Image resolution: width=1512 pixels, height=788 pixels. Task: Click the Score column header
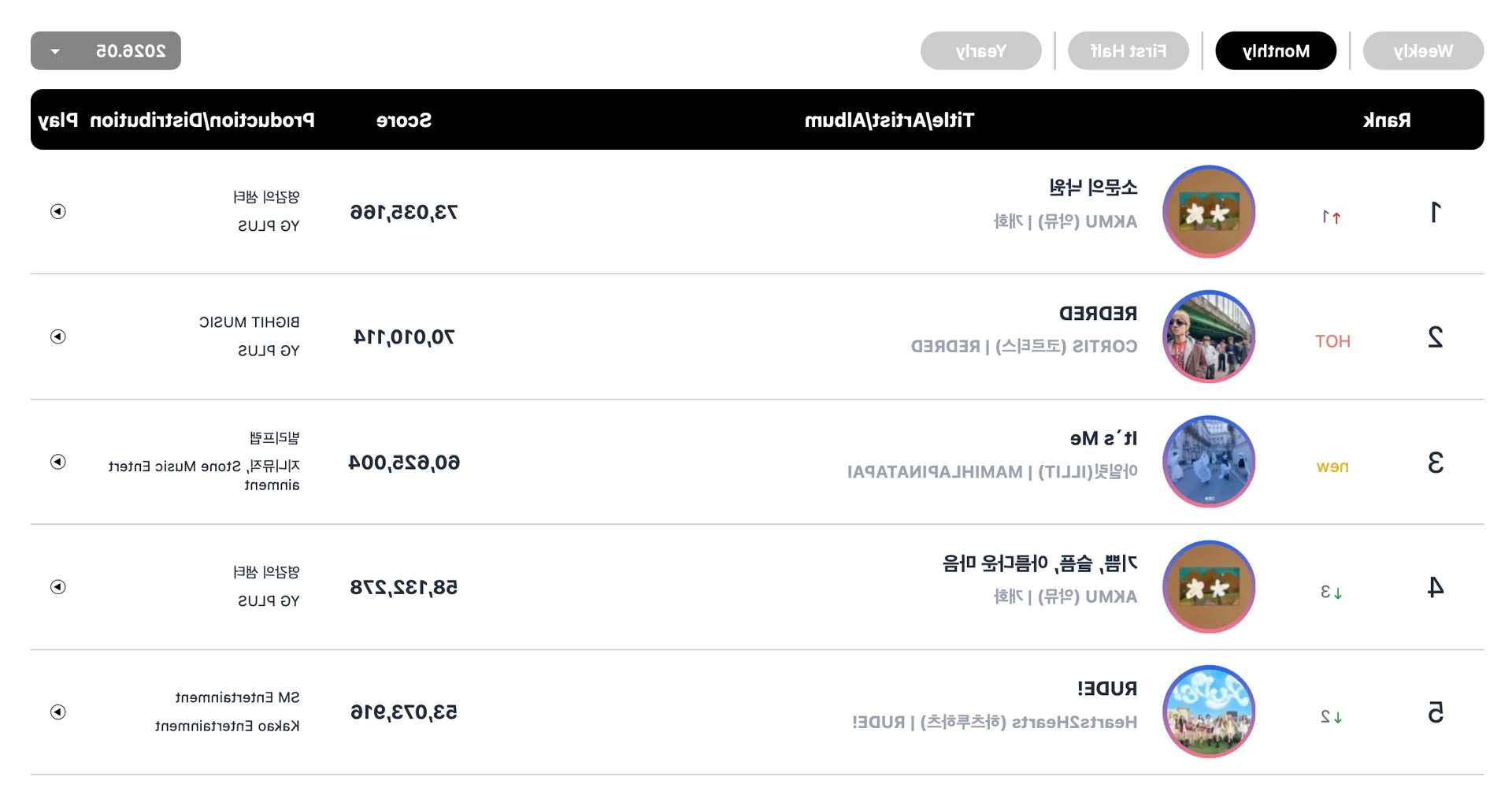click(404, 120)
